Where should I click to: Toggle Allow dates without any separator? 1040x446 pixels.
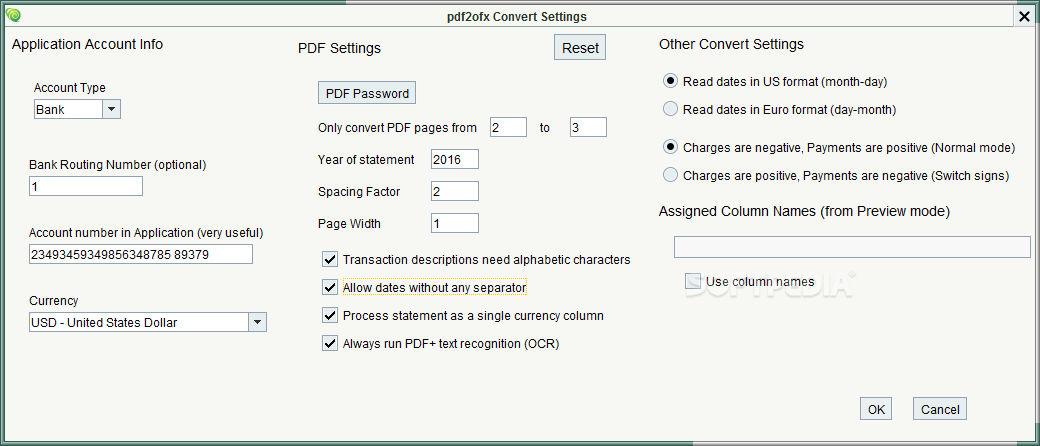pyautogui.click(x=330, y=287)
